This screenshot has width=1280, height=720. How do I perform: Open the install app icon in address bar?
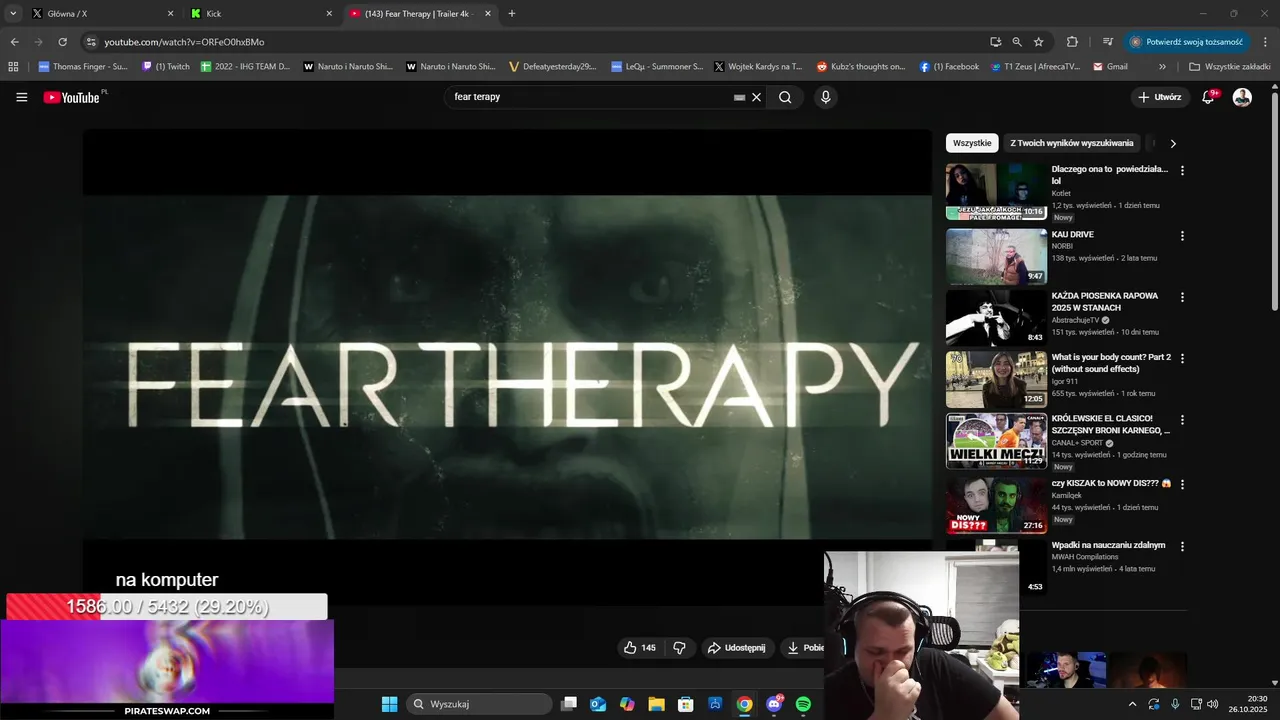(x=995, y=42)
